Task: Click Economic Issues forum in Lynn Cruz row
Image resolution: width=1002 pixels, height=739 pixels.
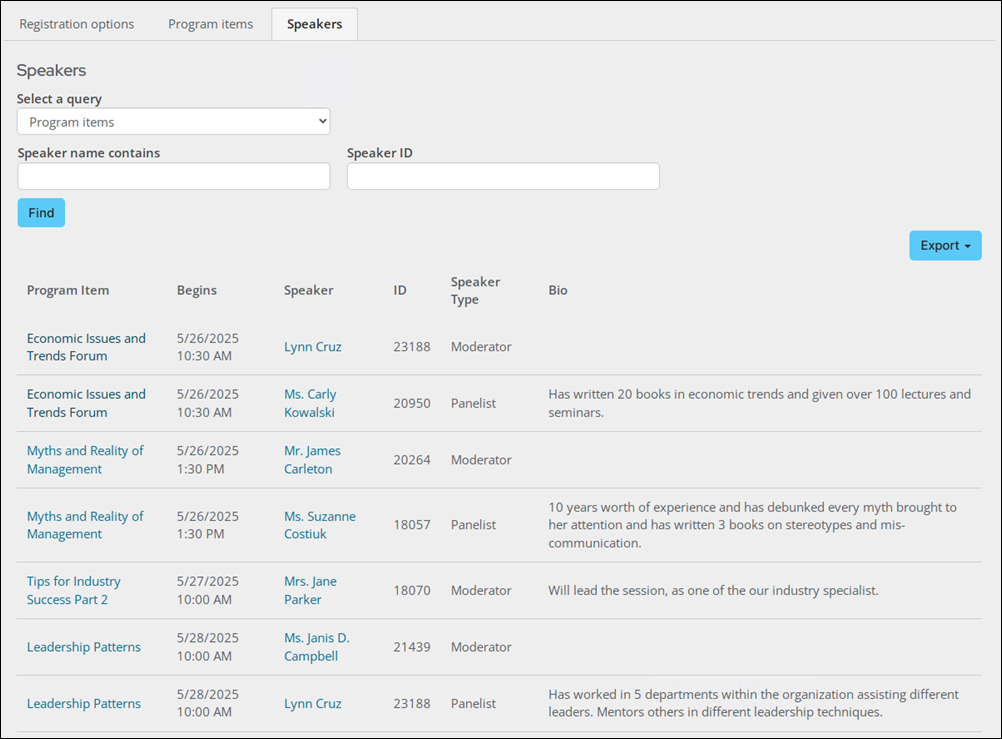Action: tap(86, 347)
